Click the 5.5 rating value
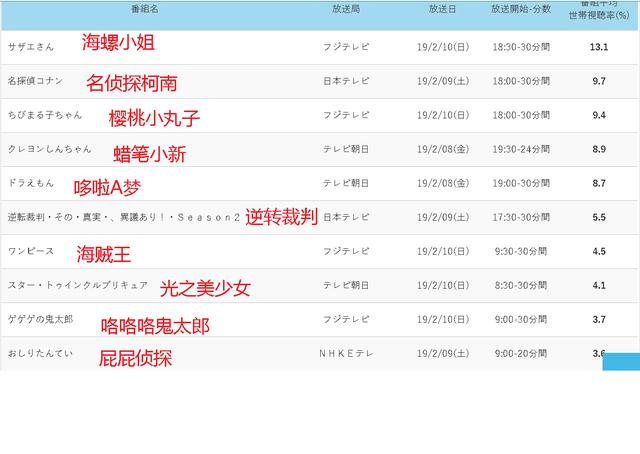This screenshot has width=640, height=454. tap(599, 217)
